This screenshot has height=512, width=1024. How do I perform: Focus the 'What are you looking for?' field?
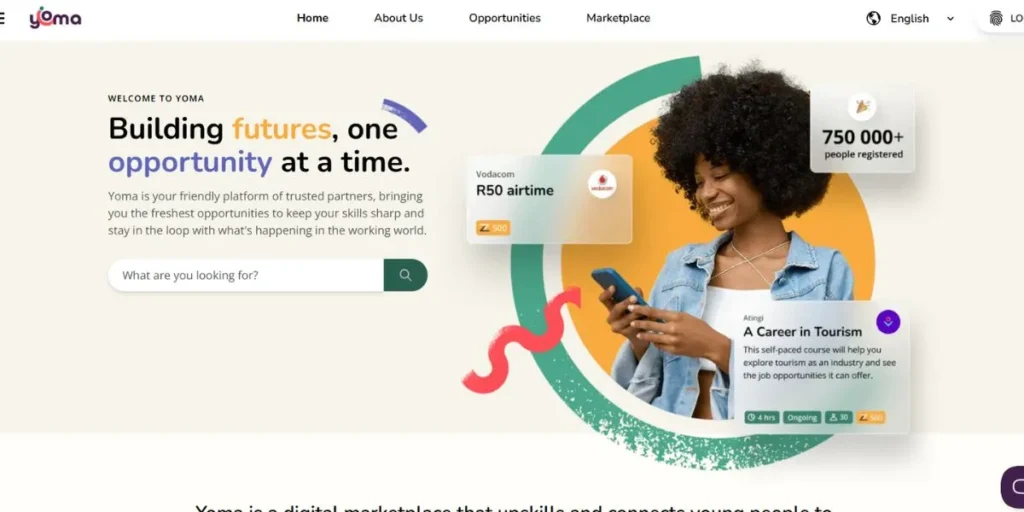pos(246,275)
